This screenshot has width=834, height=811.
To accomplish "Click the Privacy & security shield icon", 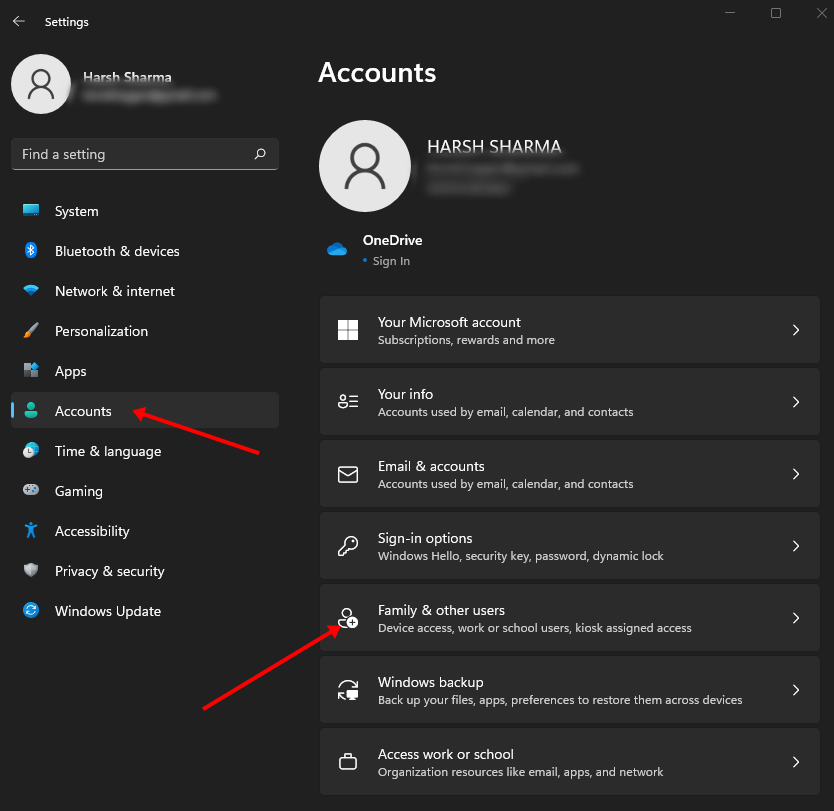I will click(x=31, y=571).
